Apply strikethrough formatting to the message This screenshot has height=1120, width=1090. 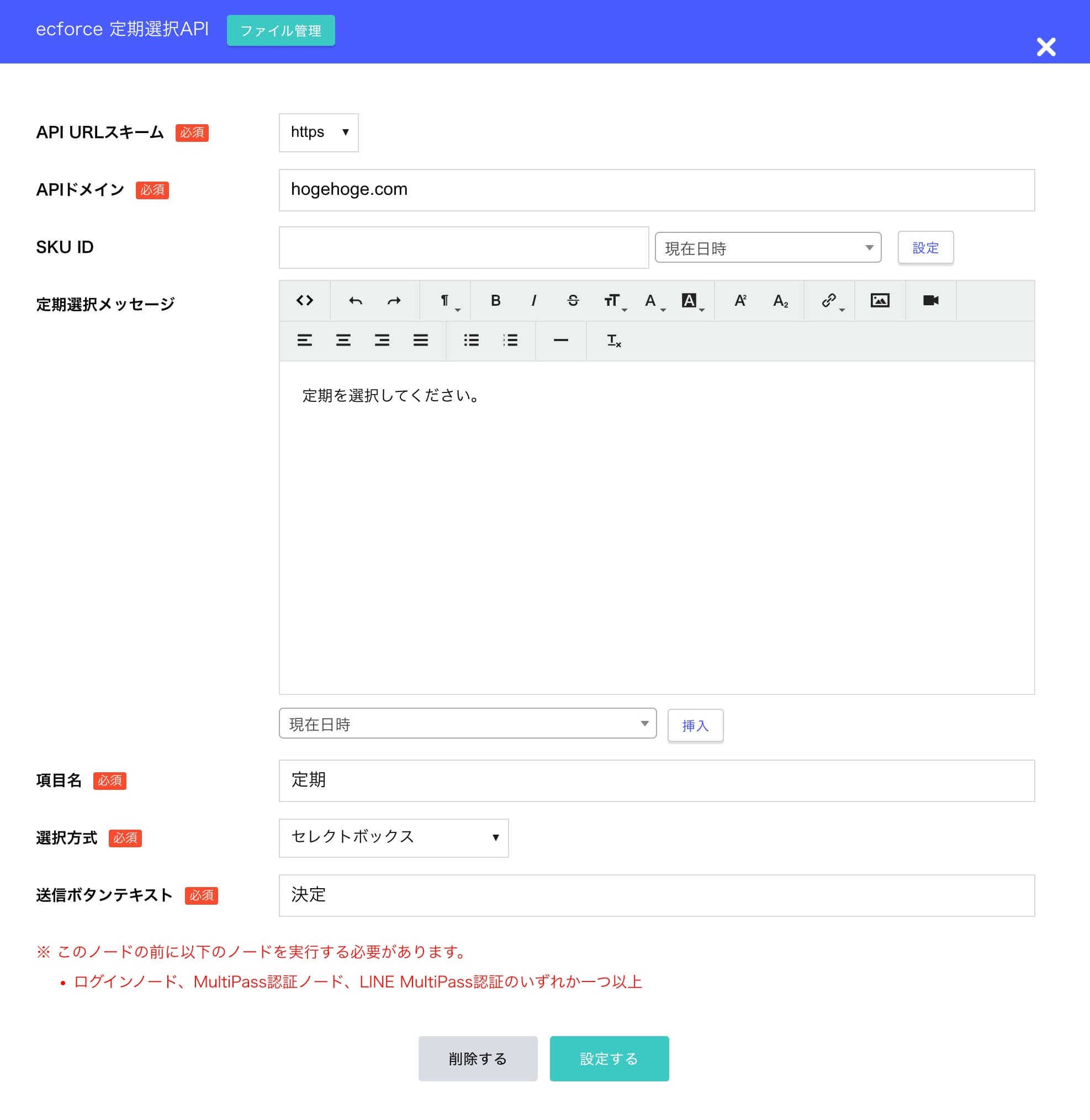(x=573, y=300)
